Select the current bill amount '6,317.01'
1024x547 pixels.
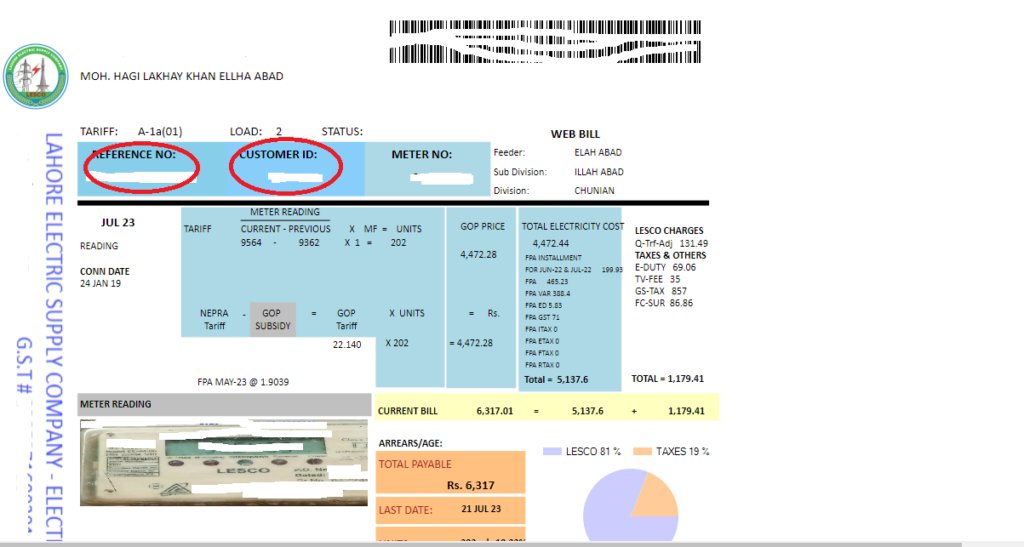(x=495, y=411)
